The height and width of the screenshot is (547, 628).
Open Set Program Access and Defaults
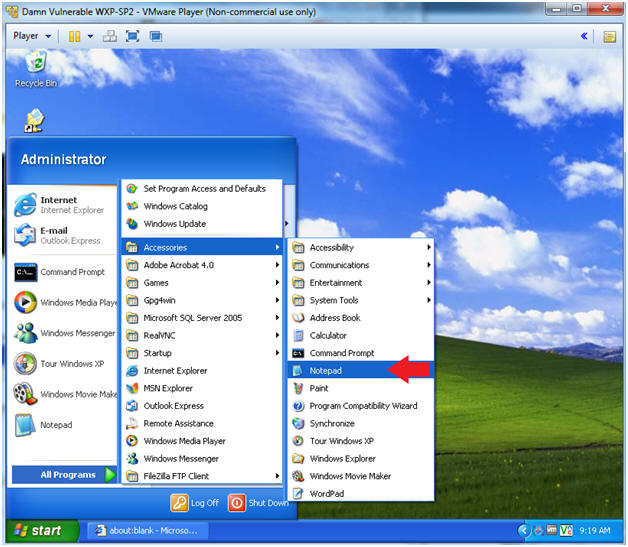click(x=202, y=189)
